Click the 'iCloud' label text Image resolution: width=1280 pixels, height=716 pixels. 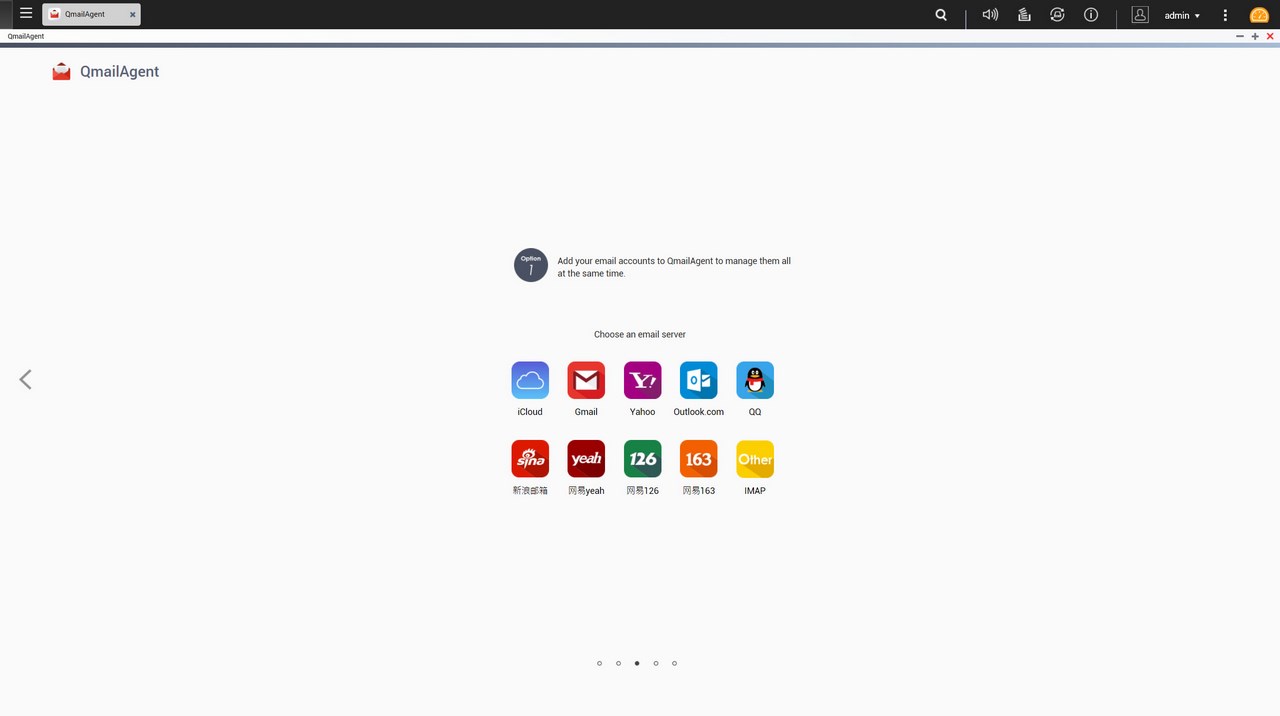point(530,412)
